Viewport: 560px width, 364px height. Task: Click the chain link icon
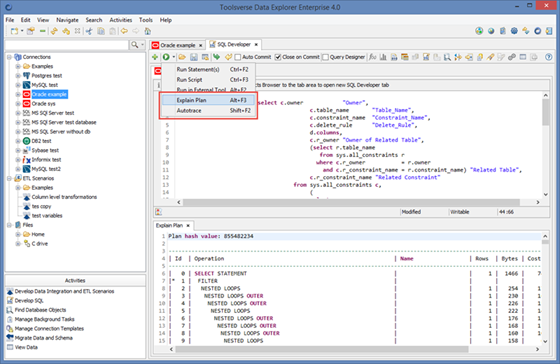[512, 57]
